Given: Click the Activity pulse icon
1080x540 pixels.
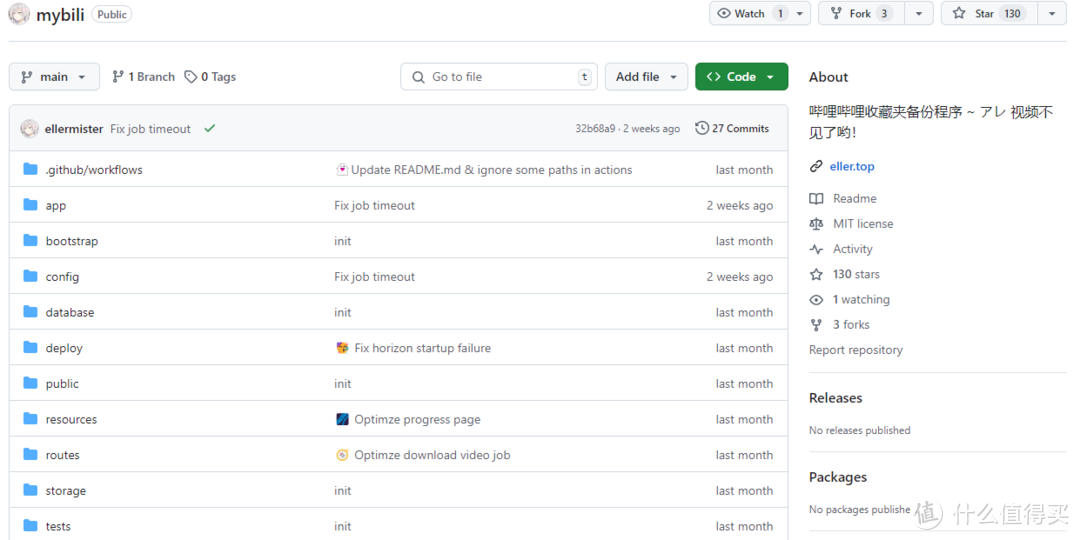Looking at the screenshot, I should pyautogui.click(x=816, y=249).
